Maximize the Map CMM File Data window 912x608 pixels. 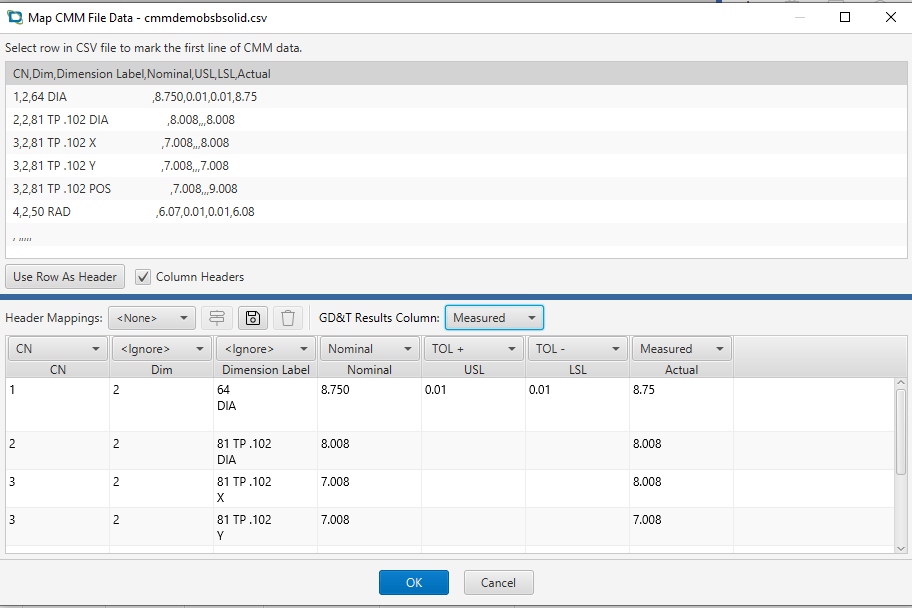tap(845, 17)
